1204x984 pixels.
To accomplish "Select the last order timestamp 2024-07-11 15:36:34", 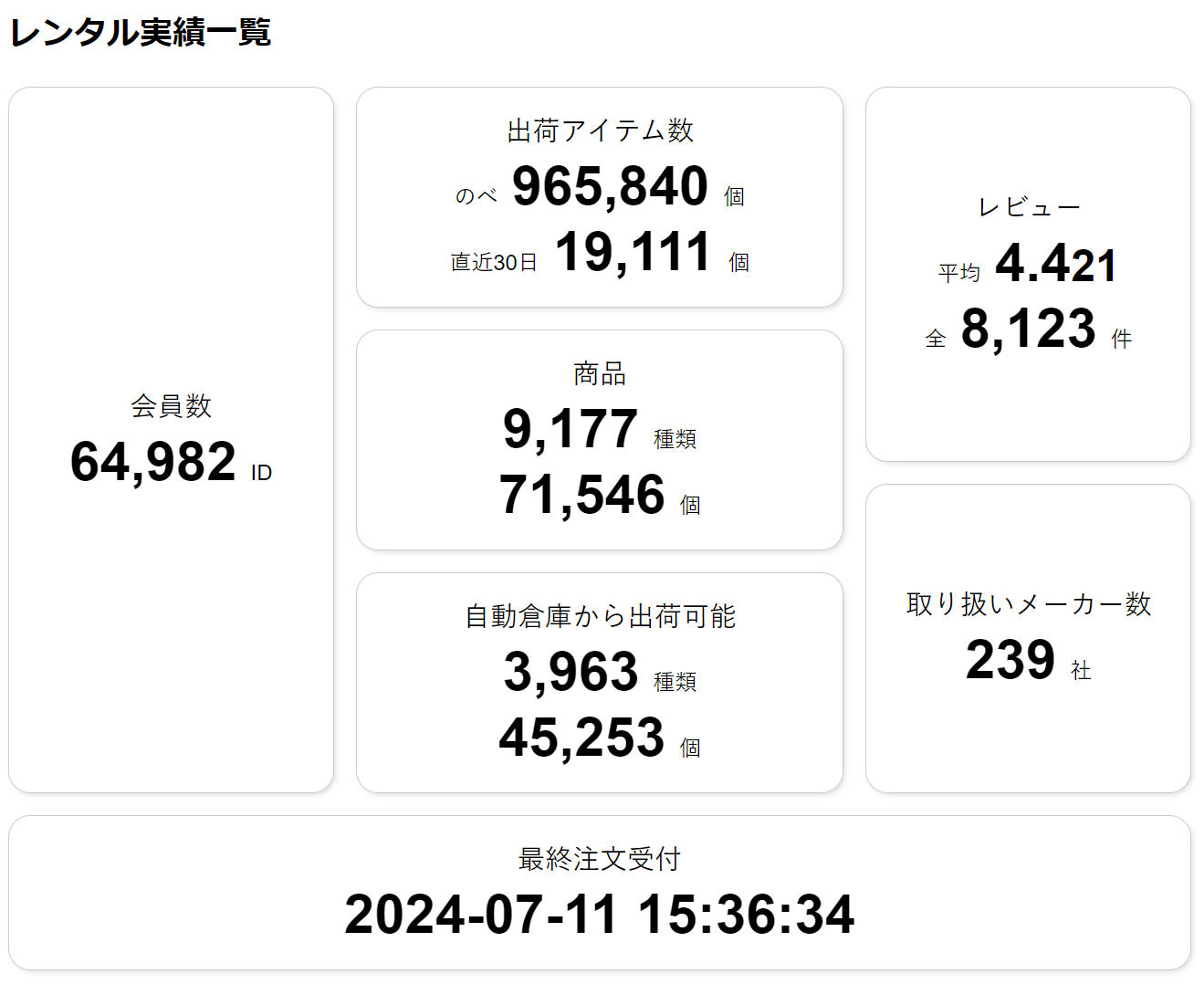I will [x=600, y=915].
